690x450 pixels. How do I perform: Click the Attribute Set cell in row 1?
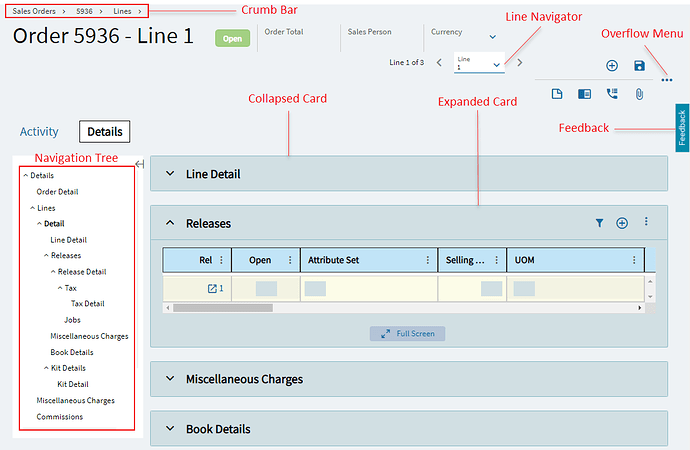click(x=369, y=289)
